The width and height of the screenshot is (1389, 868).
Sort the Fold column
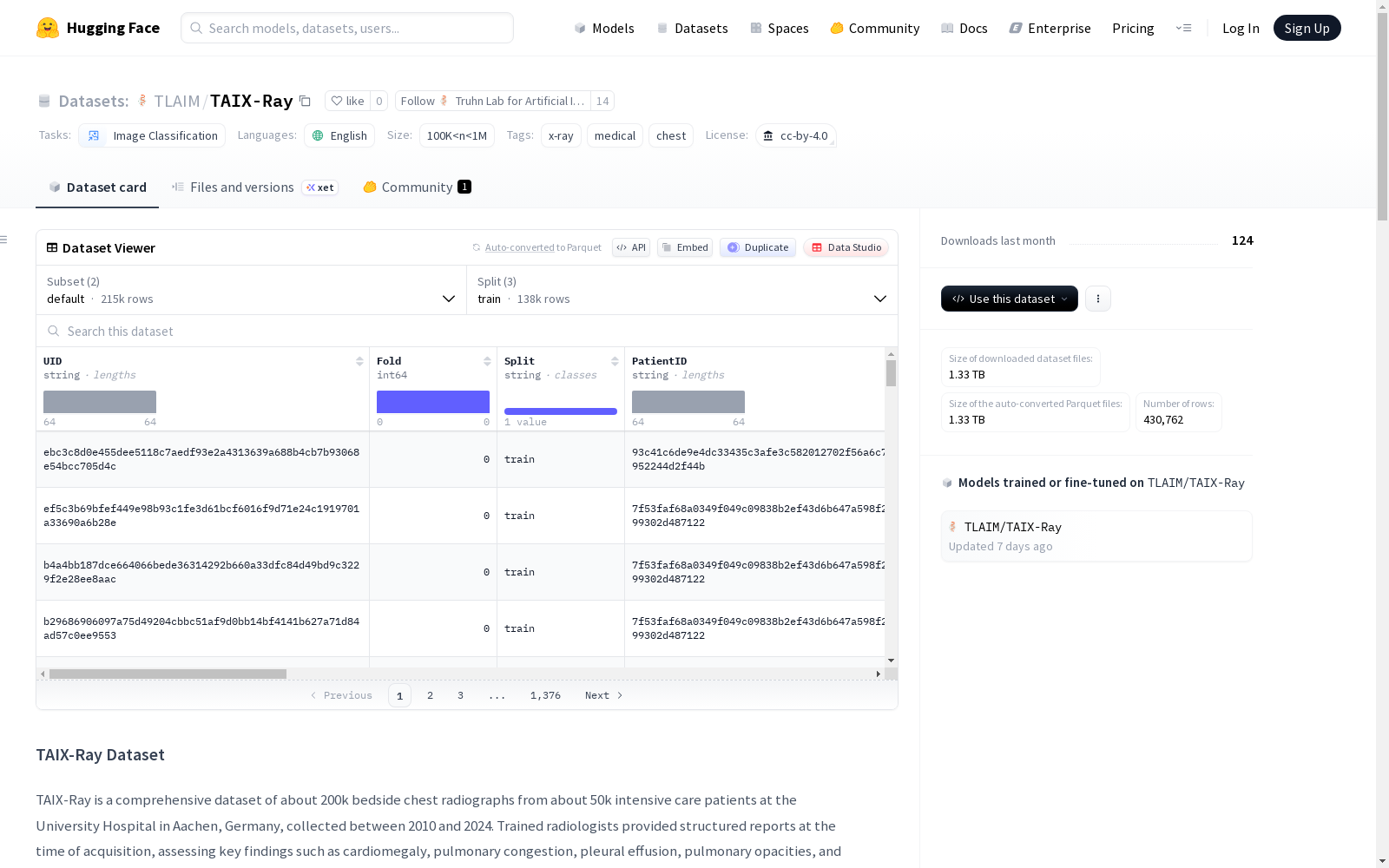pos(487,361)
